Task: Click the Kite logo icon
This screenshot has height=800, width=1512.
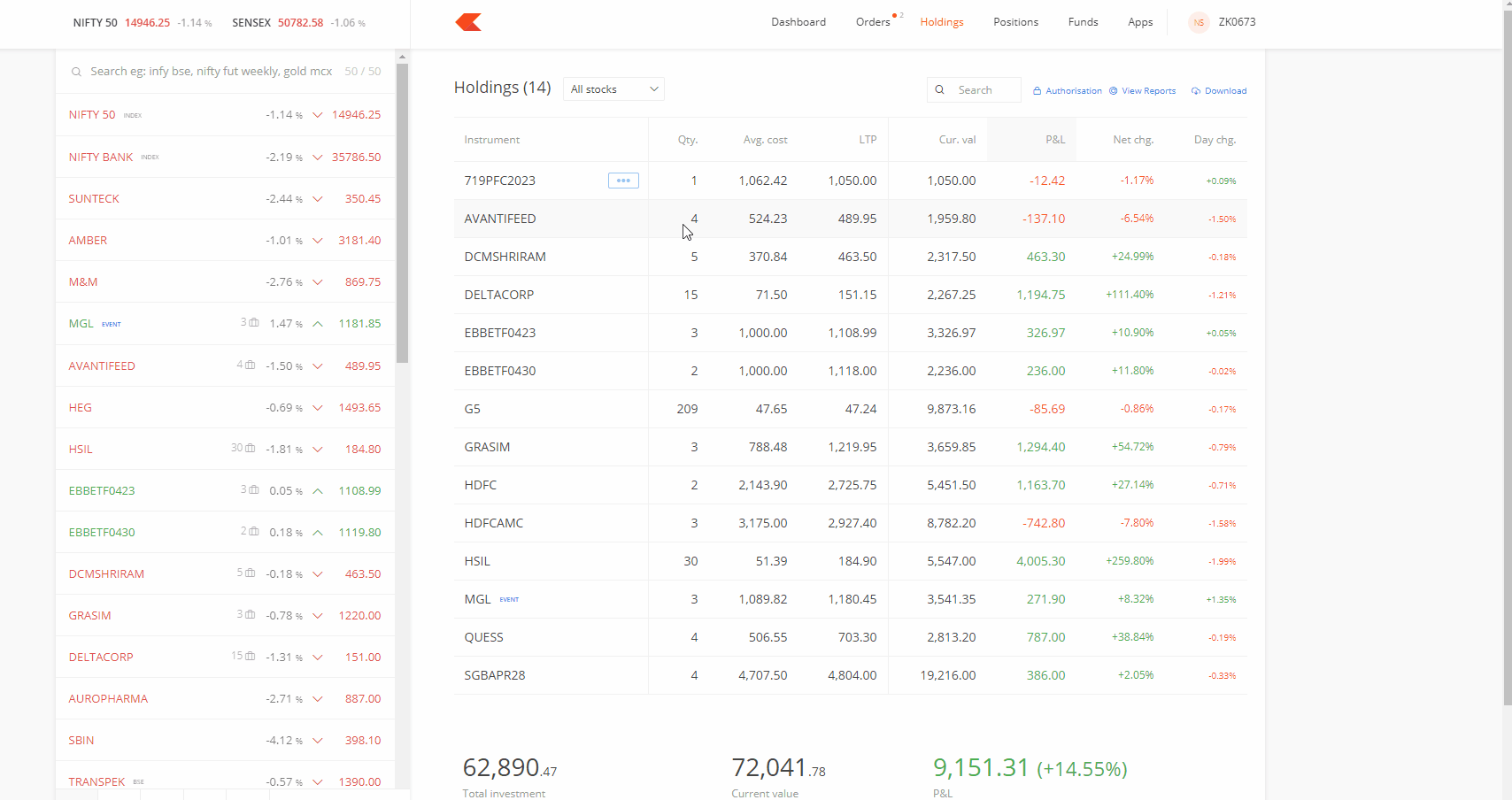Action: [x=468, y=22]
